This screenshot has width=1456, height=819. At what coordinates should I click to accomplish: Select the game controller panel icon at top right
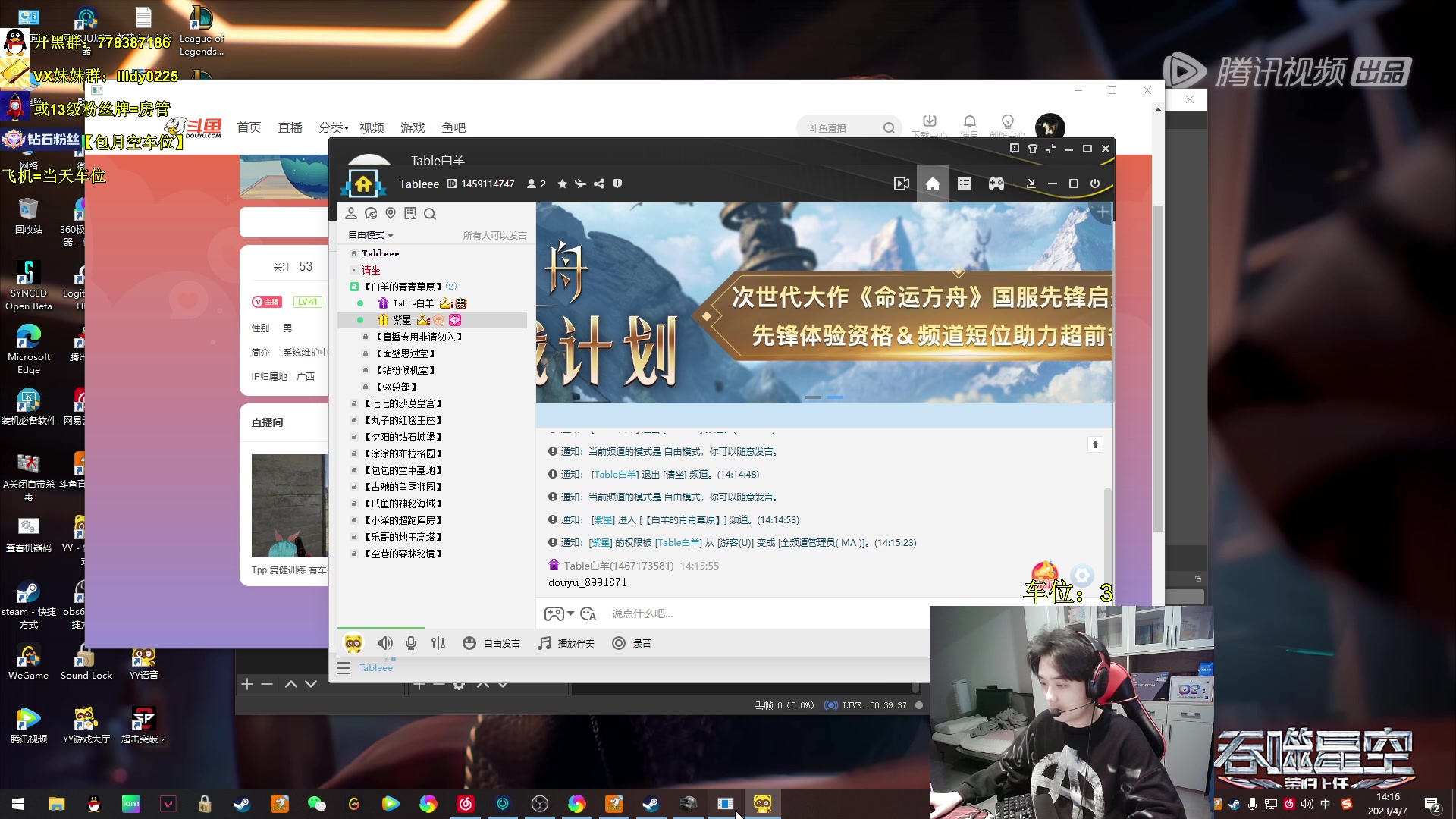coord(996,184)
